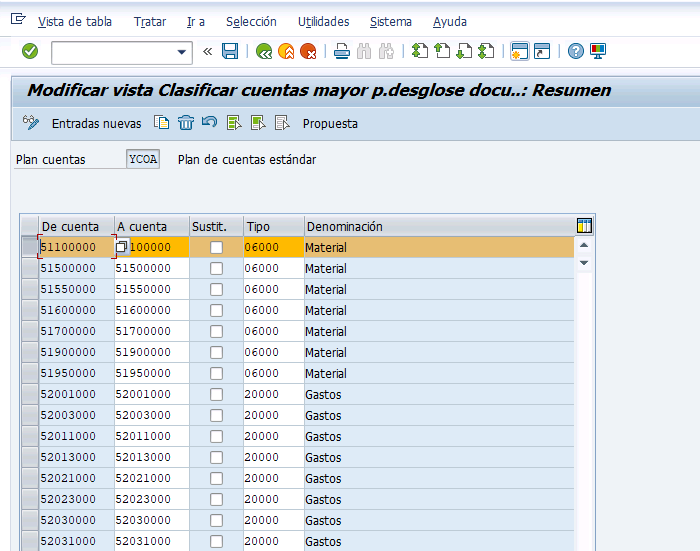This screenshot has width=700, height=551.
Task: Click the Deselect all icon
Action: pyautogui.click(x=282, y=122)
